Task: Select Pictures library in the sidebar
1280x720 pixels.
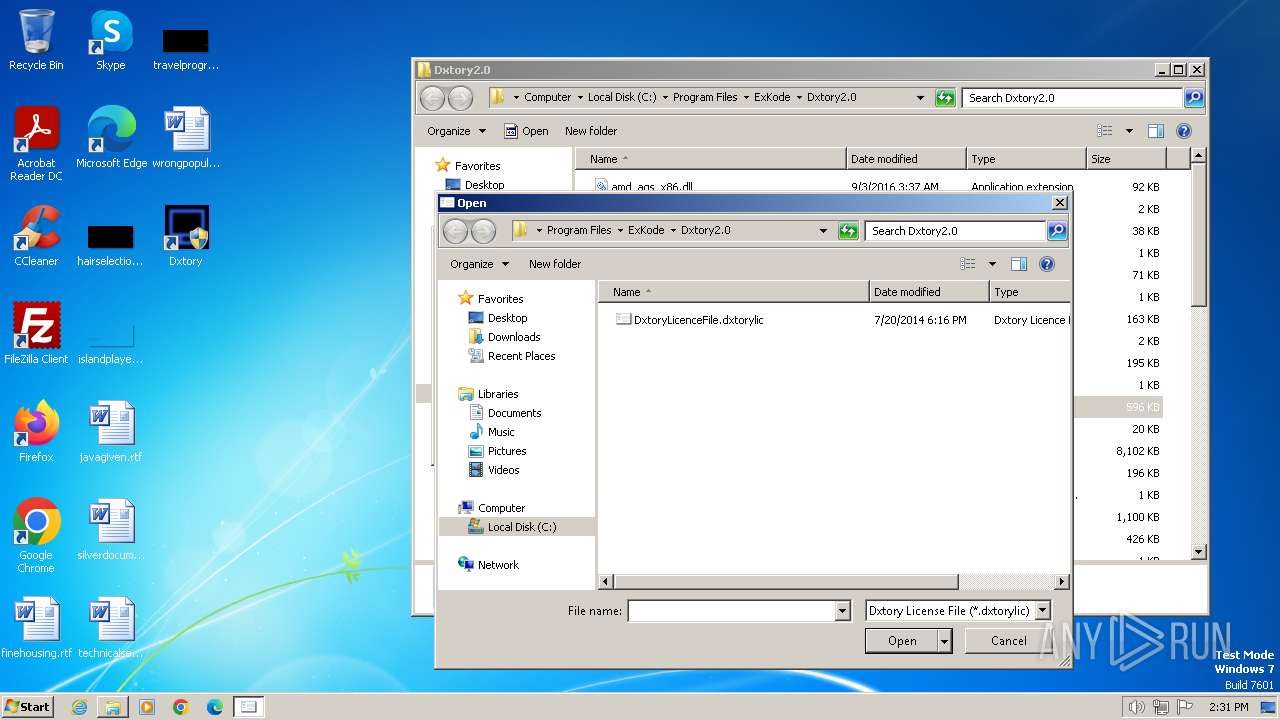Action: point(507,451)
